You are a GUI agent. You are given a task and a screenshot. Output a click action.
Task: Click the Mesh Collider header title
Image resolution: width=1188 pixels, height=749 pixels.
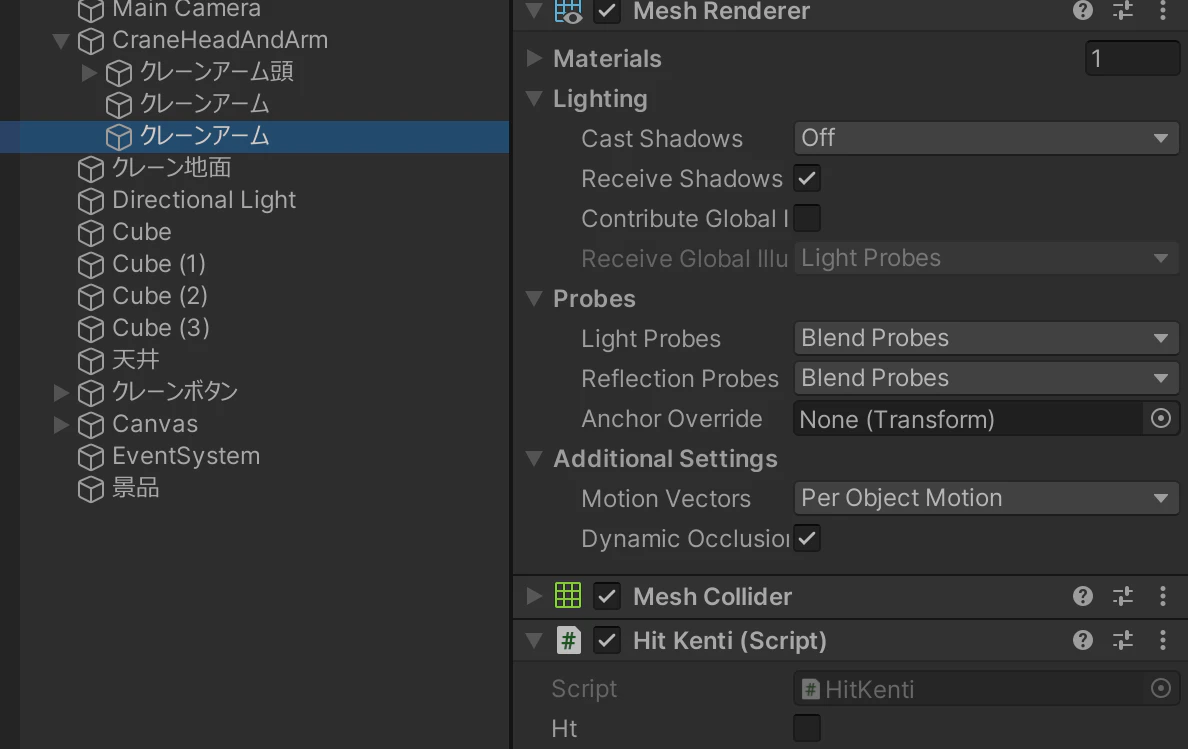[712, 597]
